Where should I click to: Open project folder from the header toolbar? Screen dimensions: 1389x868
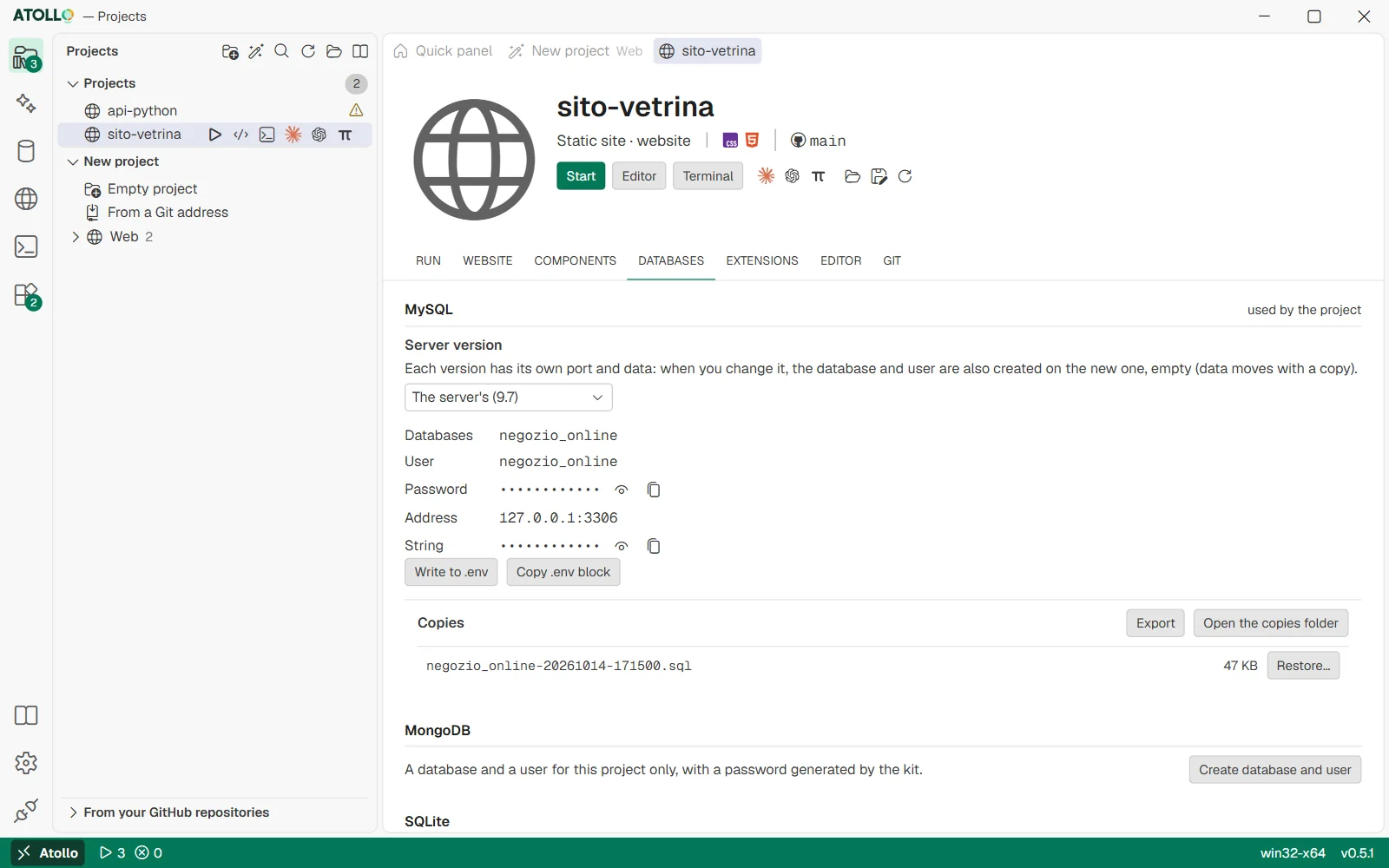click(852, 176)
